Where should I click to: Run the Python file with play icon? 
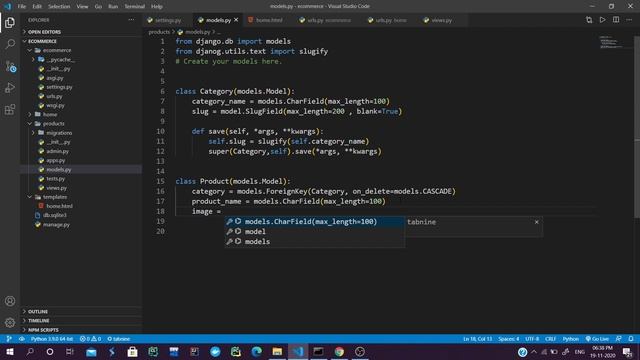point(602,20)
